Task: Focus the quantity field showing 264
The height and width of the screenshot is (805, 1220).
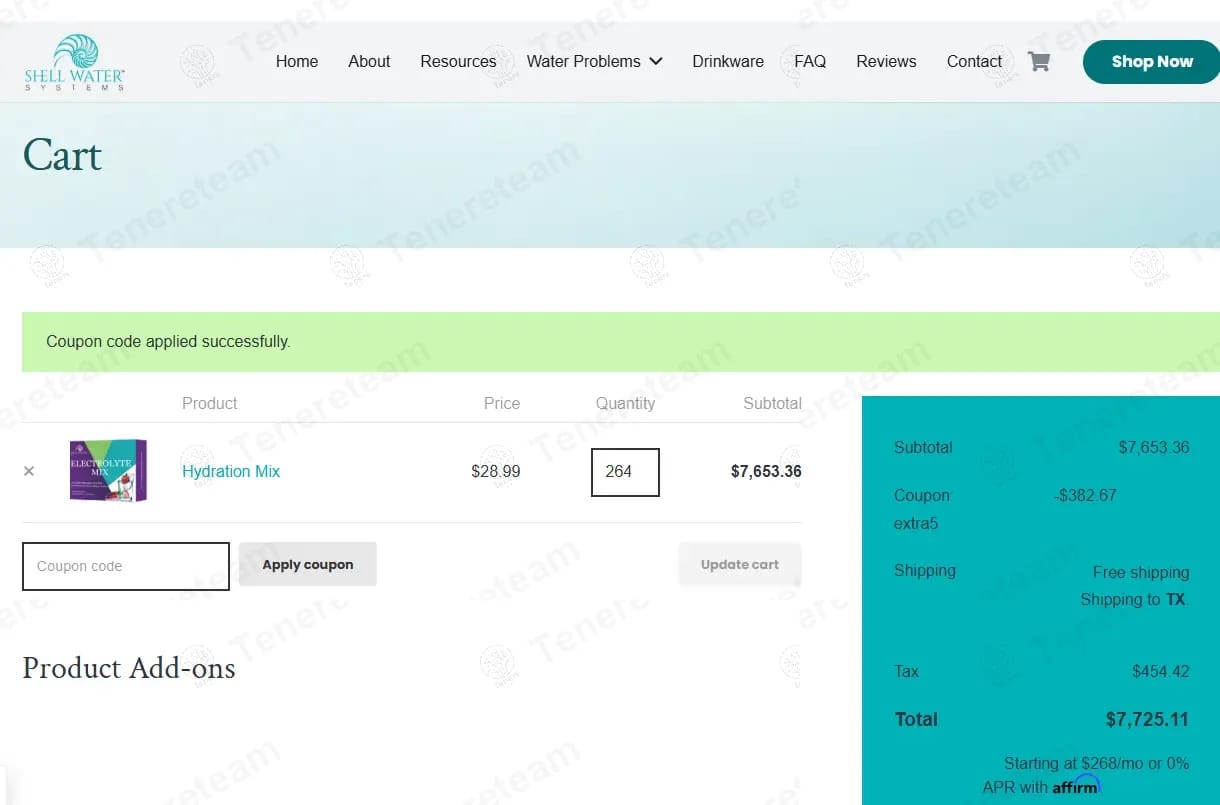Action: tap(625, 472)
